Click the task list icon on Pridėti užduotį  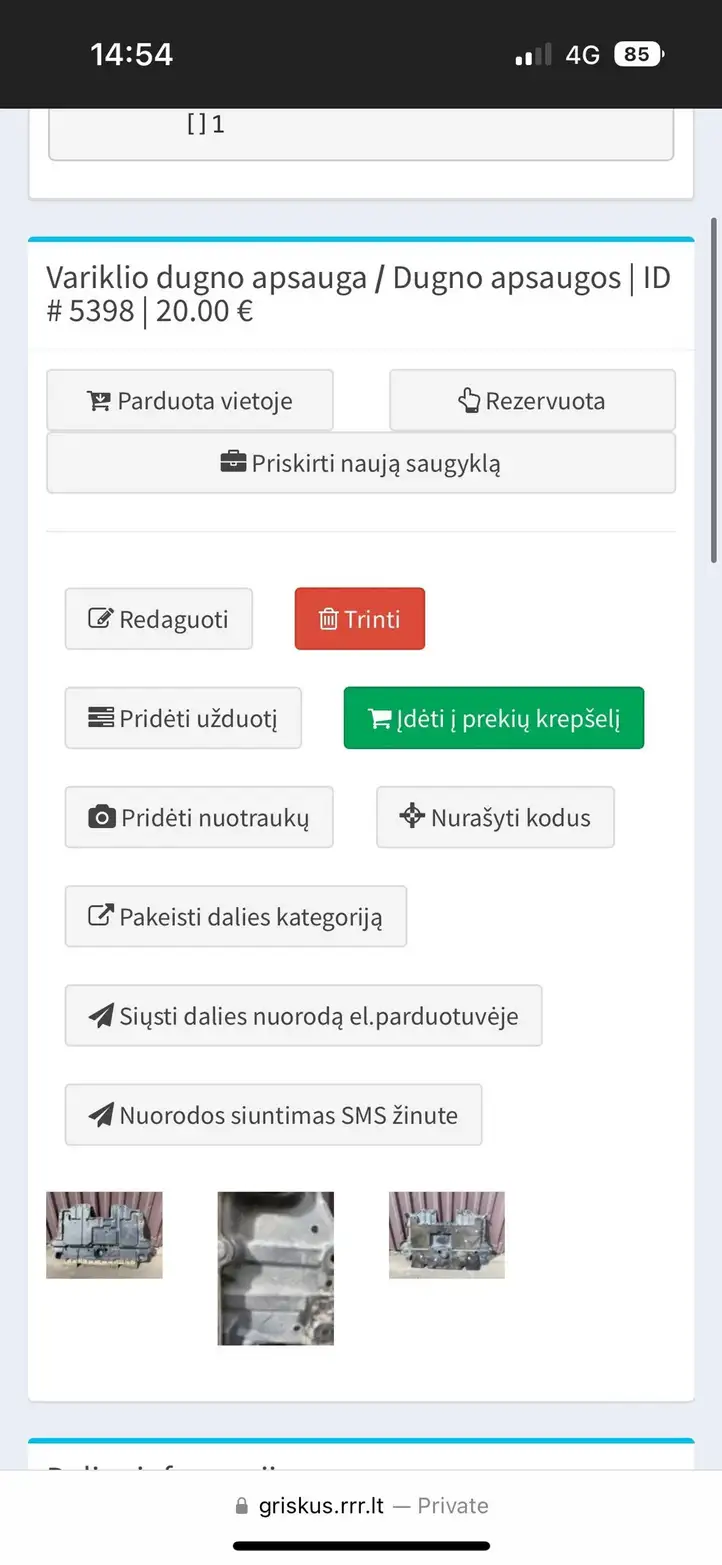pyautogui.click(x=101, y=717)
